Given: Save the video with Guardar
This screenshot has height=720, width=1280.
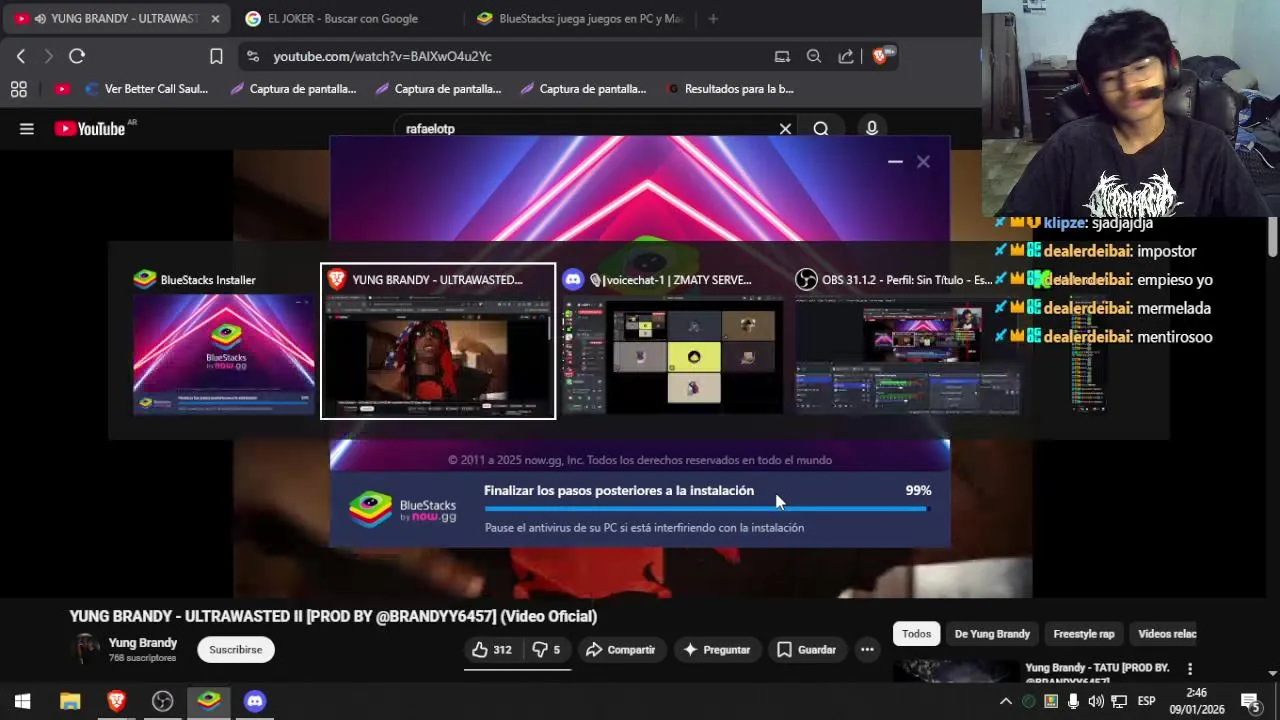Looking at the screenshot, I should click(x=806, y=650).
